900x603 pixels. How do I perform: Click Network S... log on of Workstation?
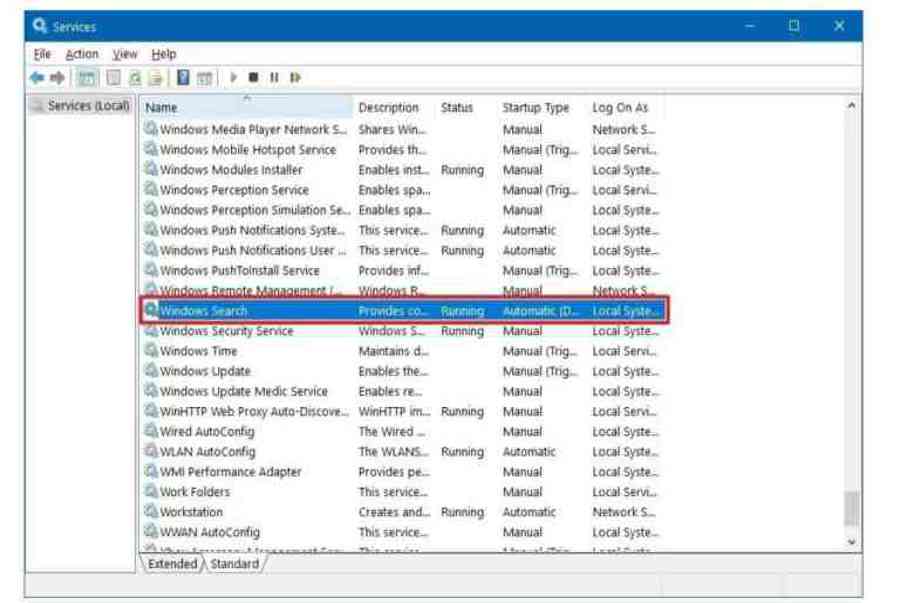coord(623,512)
